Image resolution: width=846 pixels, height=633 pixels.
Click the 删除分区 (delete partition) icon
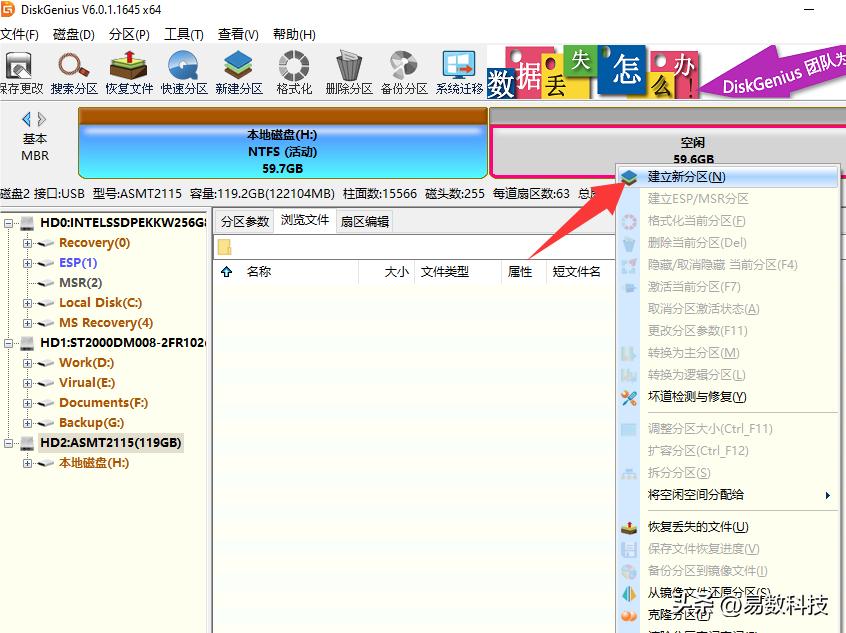pyautogui.click(x=346, y=68)
